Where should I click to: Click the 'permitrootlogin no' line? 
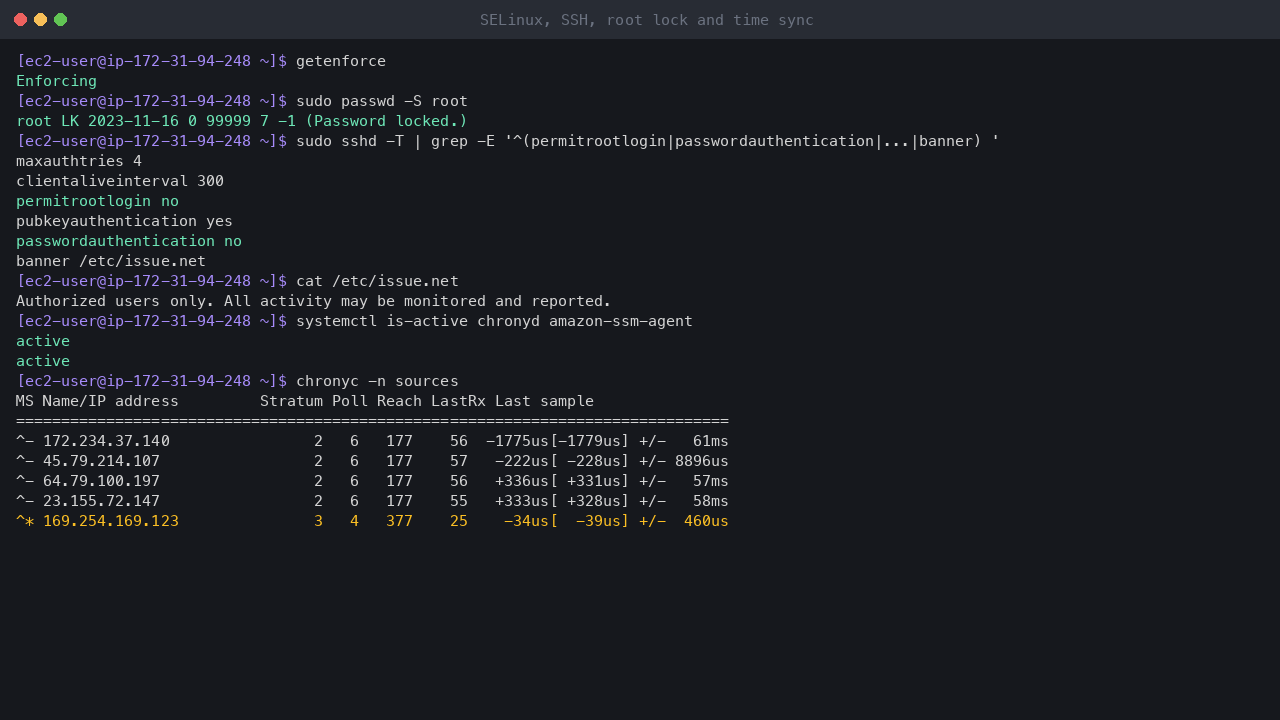(97, 201)
